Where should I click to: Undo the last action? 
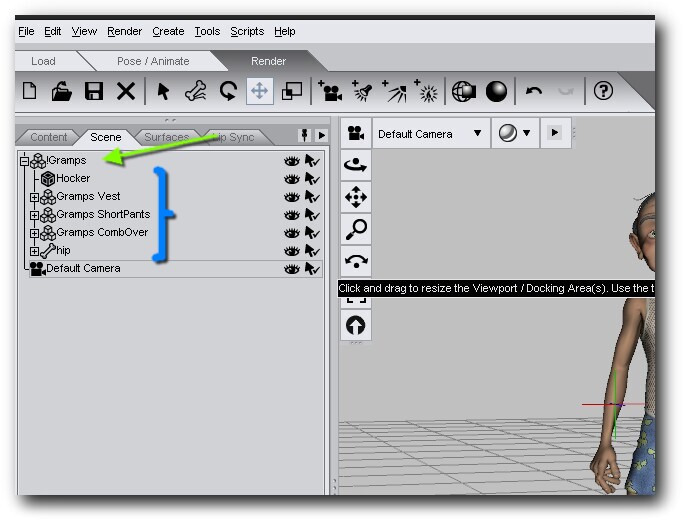click(x=534, y=91)
